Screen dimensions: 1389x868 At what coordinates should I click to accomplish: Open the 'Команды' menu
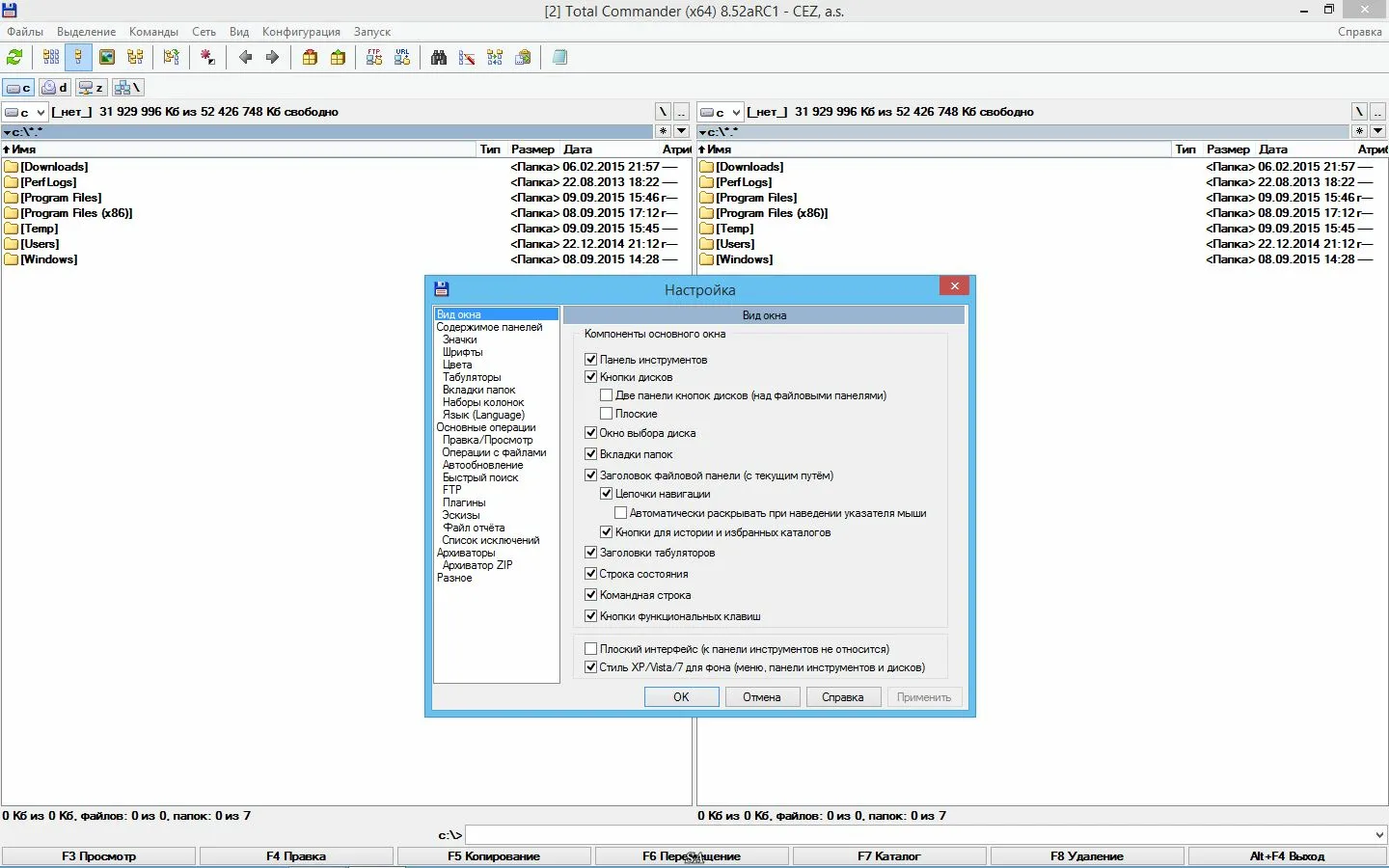(153, 32)
